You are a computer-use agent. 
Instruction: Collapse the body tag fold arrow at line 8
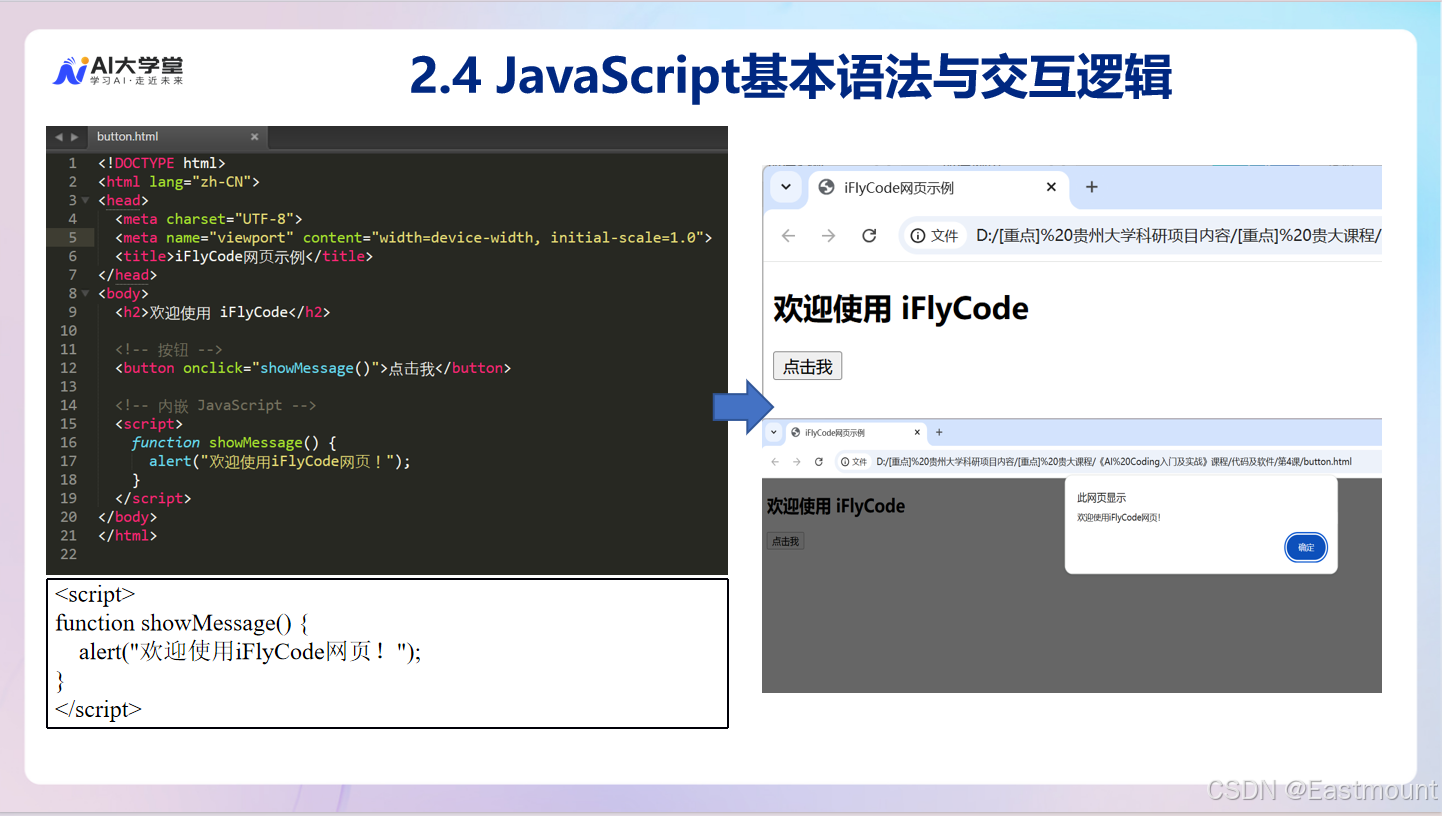pyautogui.click(x=85, y=294)
